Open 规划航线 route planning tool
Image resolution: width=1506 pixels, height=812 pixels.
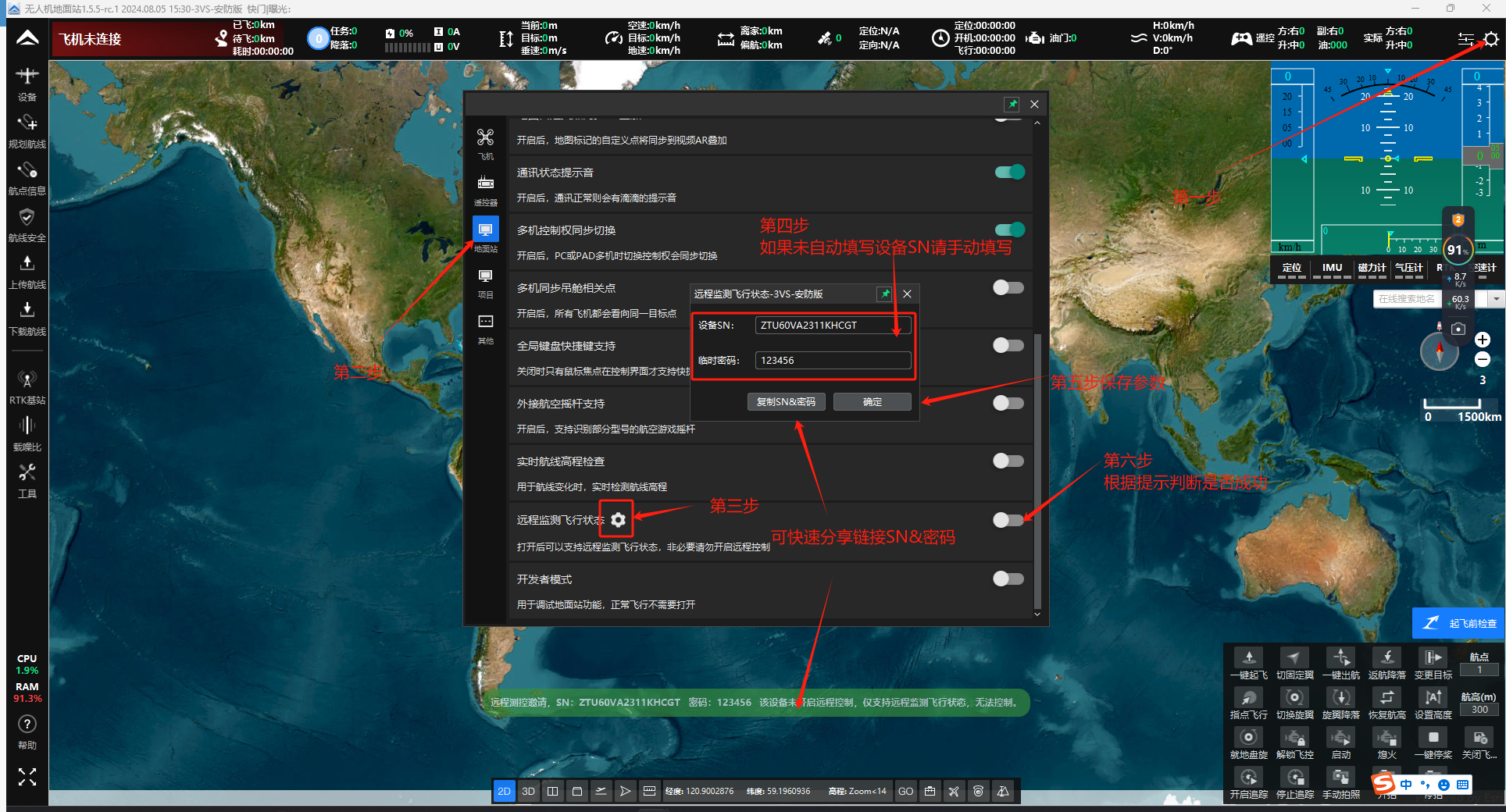click(x=27, y=130)
